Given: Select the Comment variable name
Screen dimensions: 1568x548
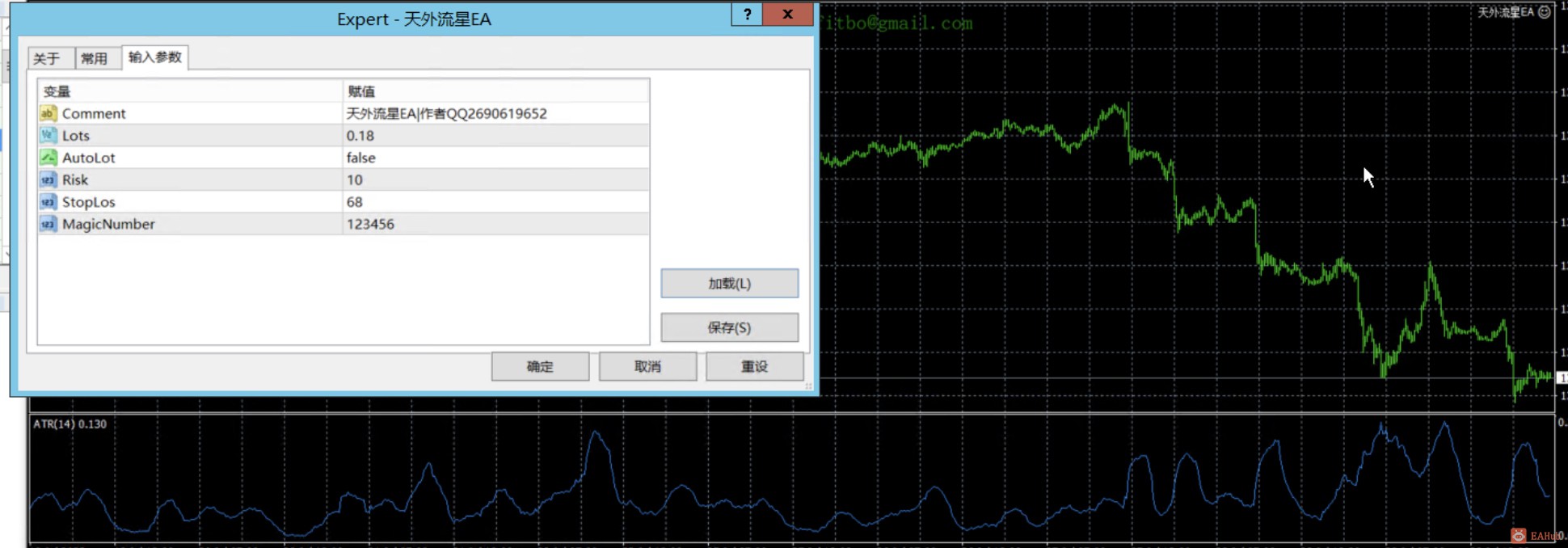Looking at the screenshot, I should tap(94, 113).
